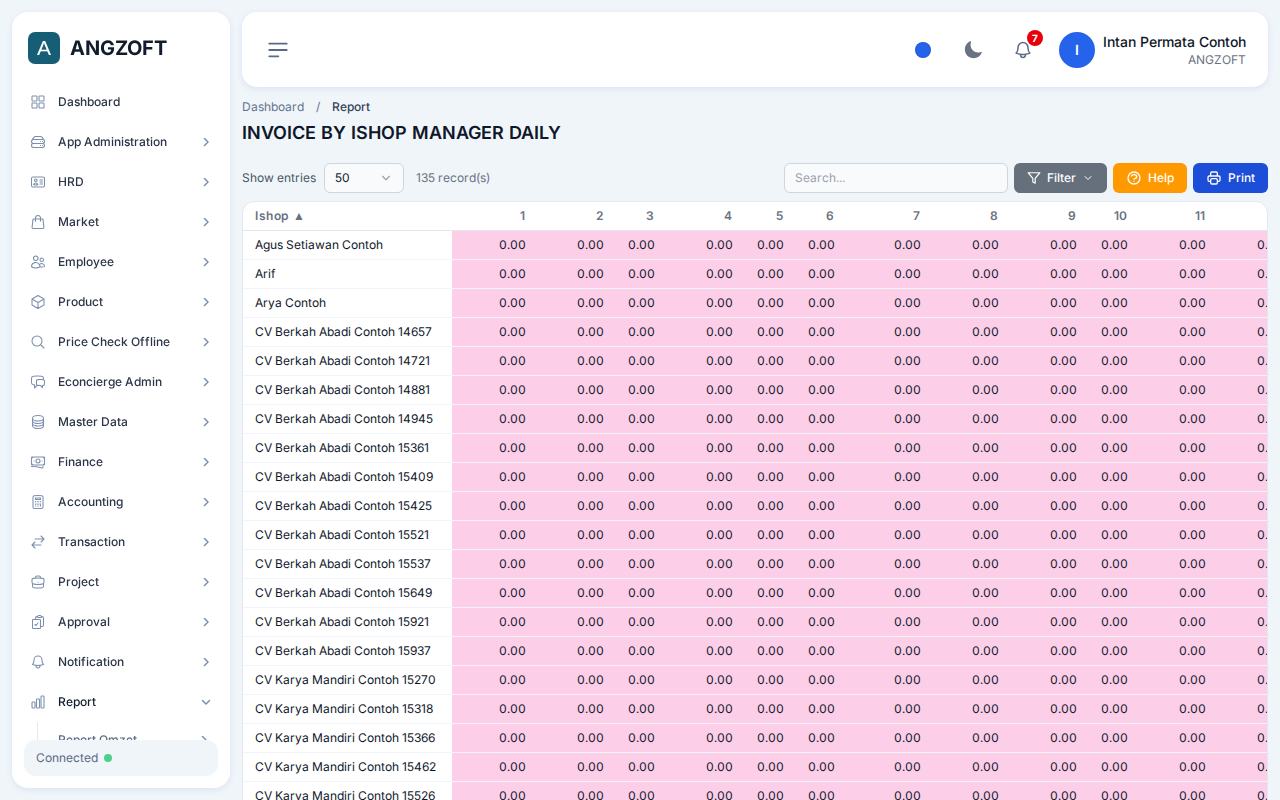Click the Employee people icon

click(38, 262)
